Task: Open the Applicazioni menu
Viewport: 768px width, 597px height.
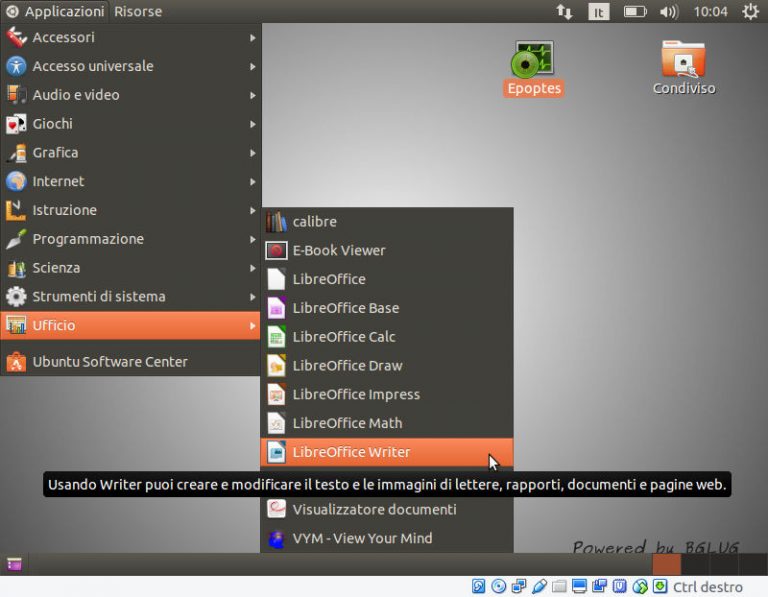Action: [55, 11]
